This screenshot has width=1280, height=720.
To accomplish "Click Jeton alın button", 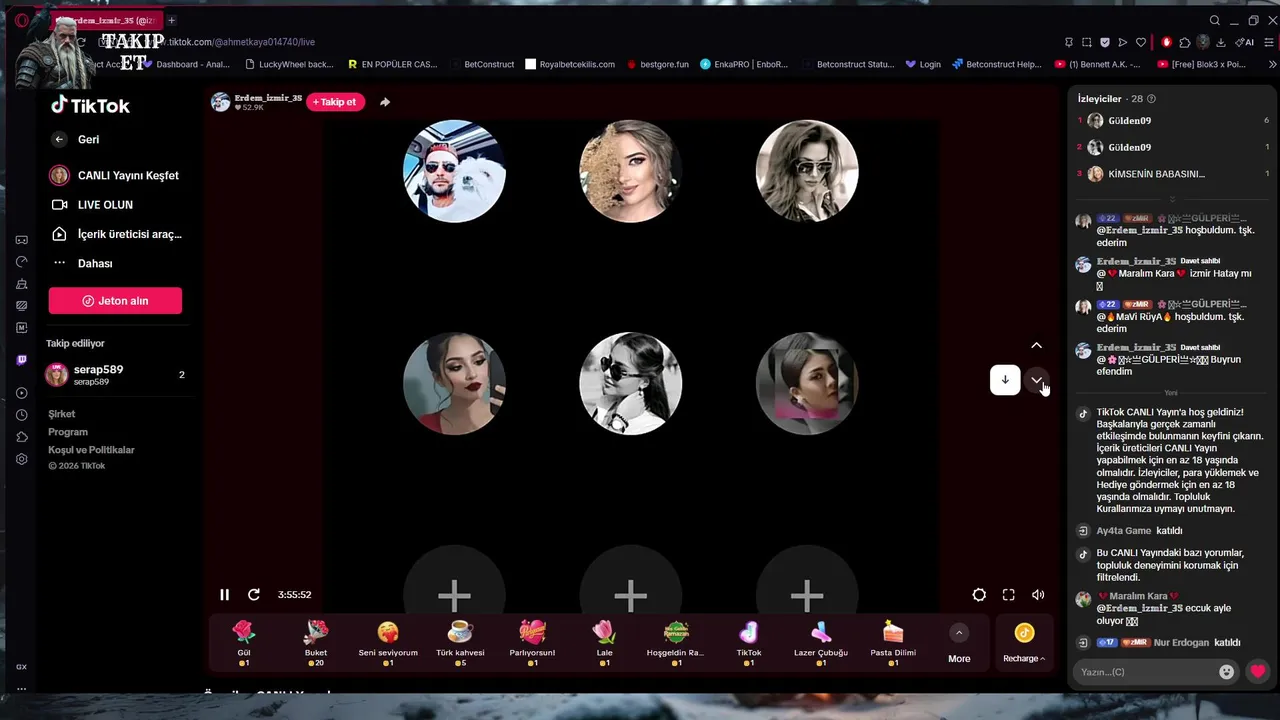I will pos(115,301).
